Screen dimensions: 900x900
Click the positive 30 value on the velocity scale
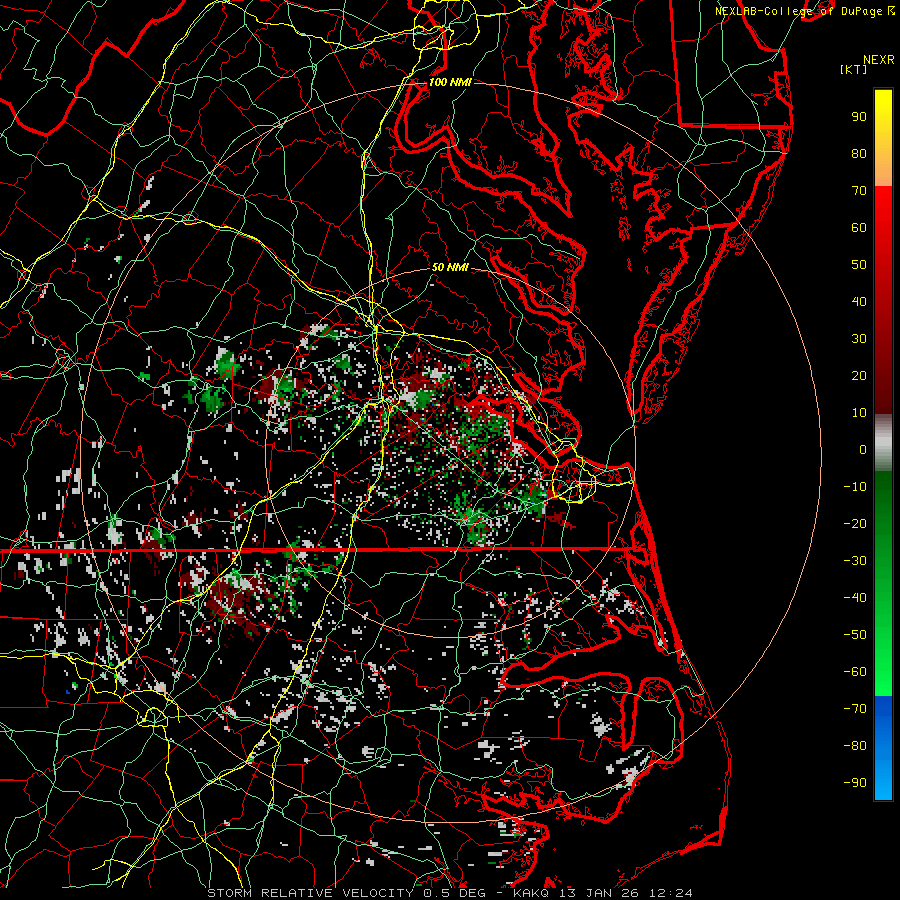click(859, 339)
